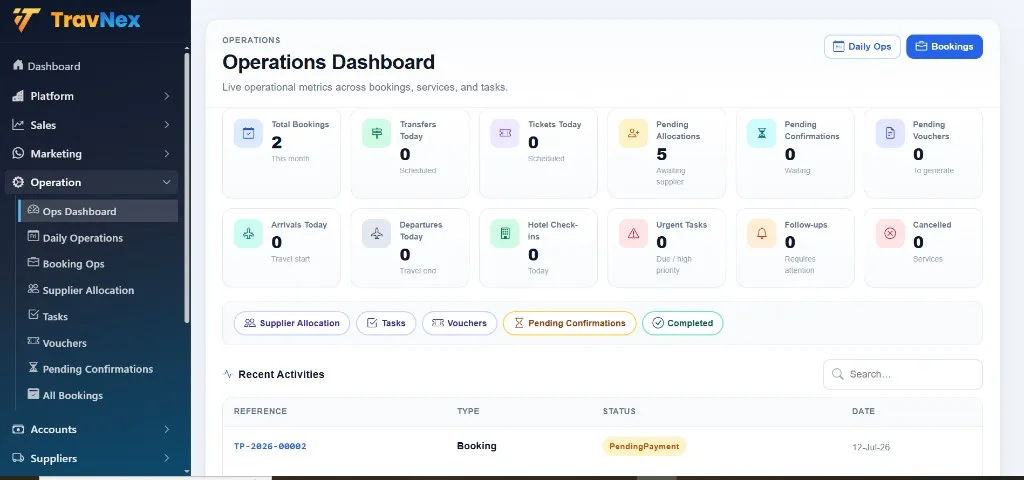Click the Departures Today plane icon

(376, 234)
